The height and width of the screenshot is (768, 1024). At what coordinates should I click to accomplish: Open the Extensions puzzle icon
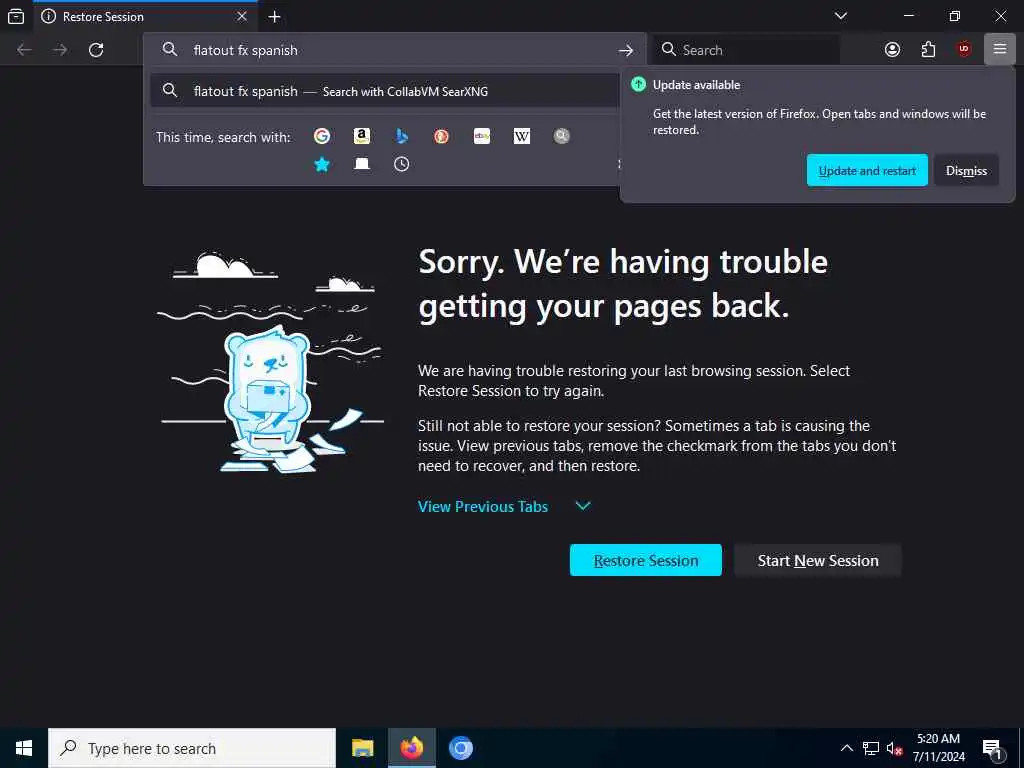928,50
